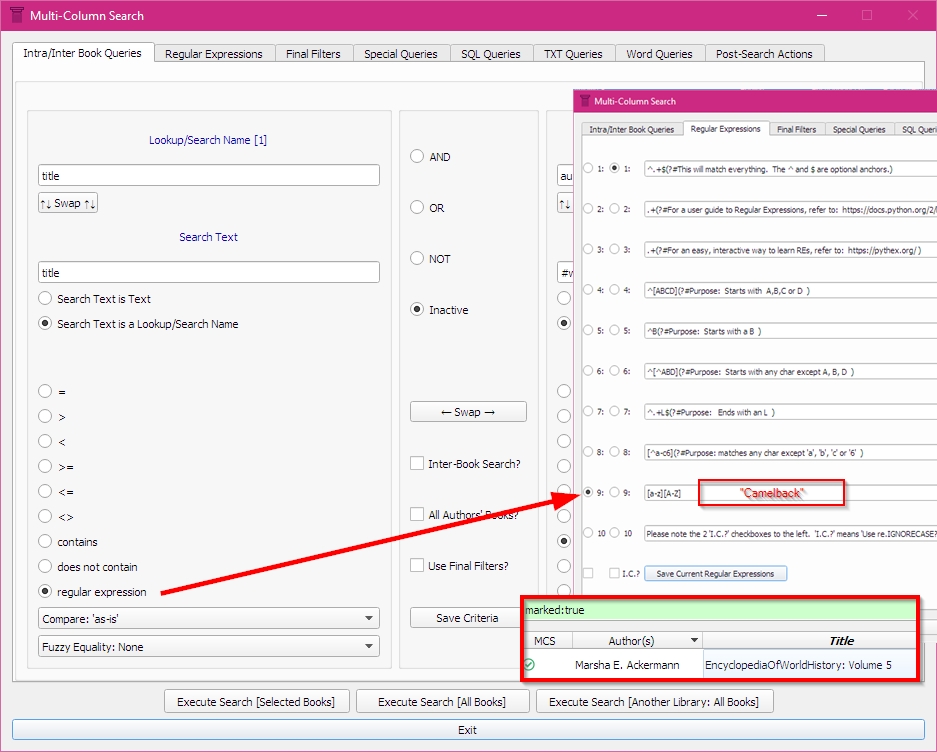Open the TXT Queries tab
The image size is (937, 752).
(x=573, y=54)
